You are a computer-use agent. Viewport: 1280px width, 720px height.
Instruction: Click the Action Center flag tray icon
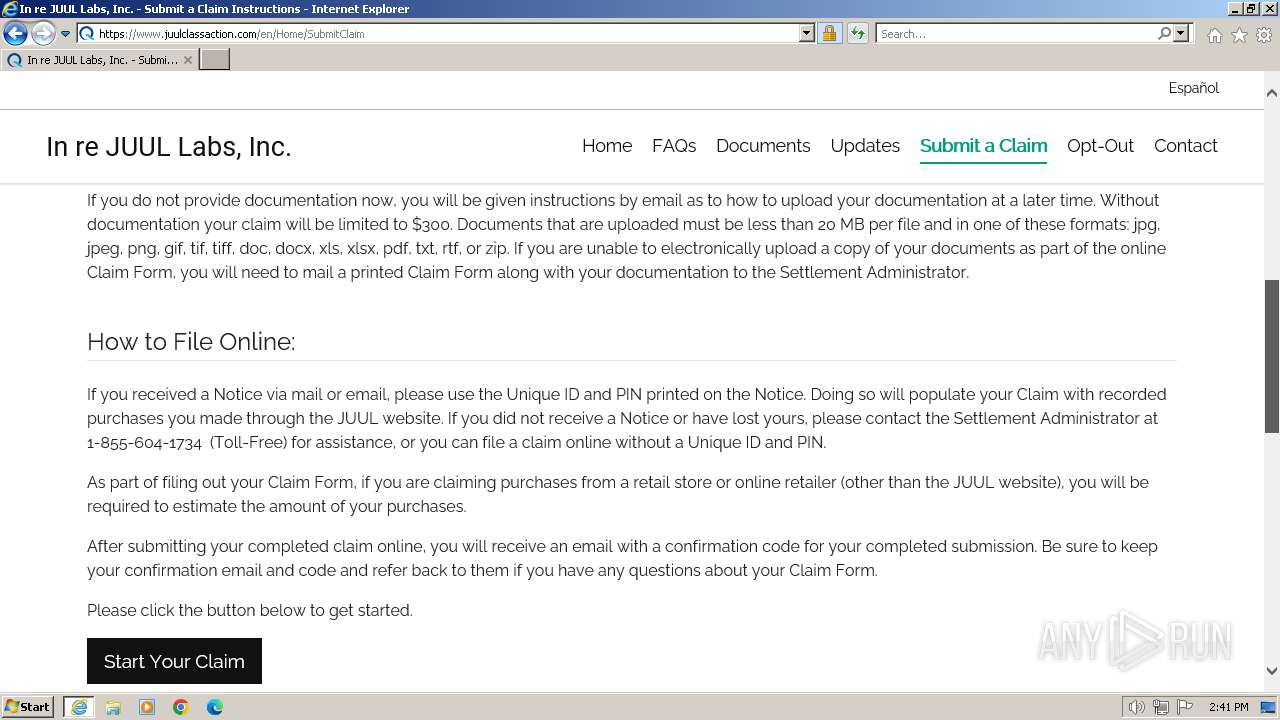point(1184,707)
